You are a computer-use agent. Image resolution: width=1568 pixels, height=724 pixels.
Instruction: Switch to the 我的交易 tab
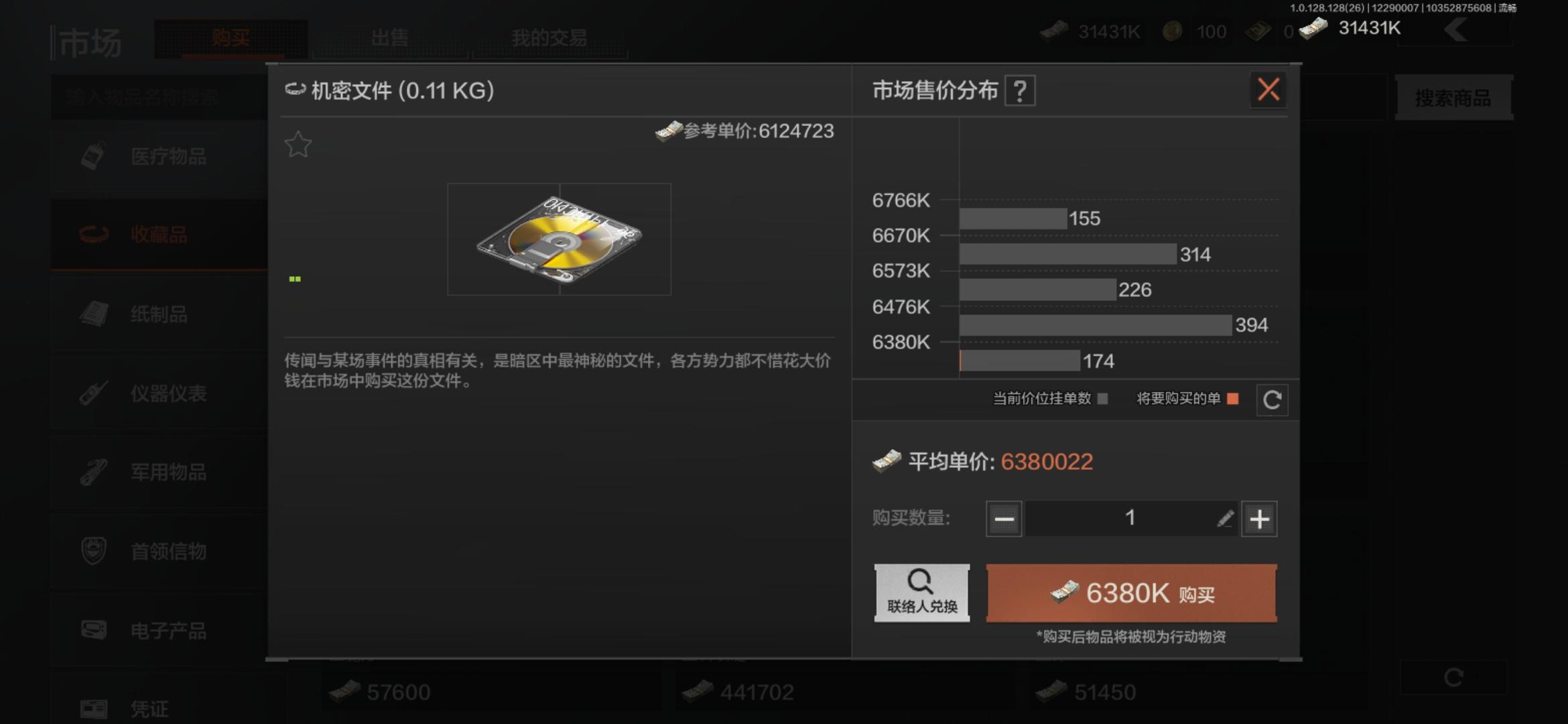(549, 38)
